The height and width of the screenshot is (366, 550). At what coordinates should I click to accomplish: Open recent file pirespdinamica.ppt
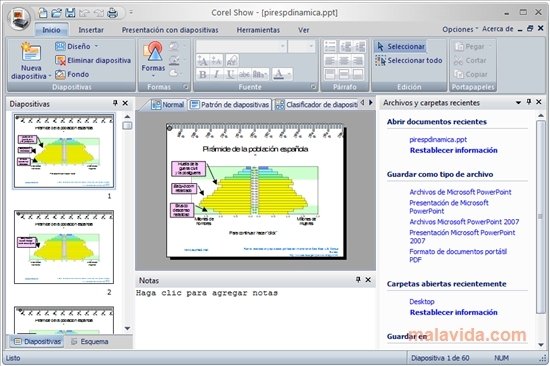click(438, 139)
